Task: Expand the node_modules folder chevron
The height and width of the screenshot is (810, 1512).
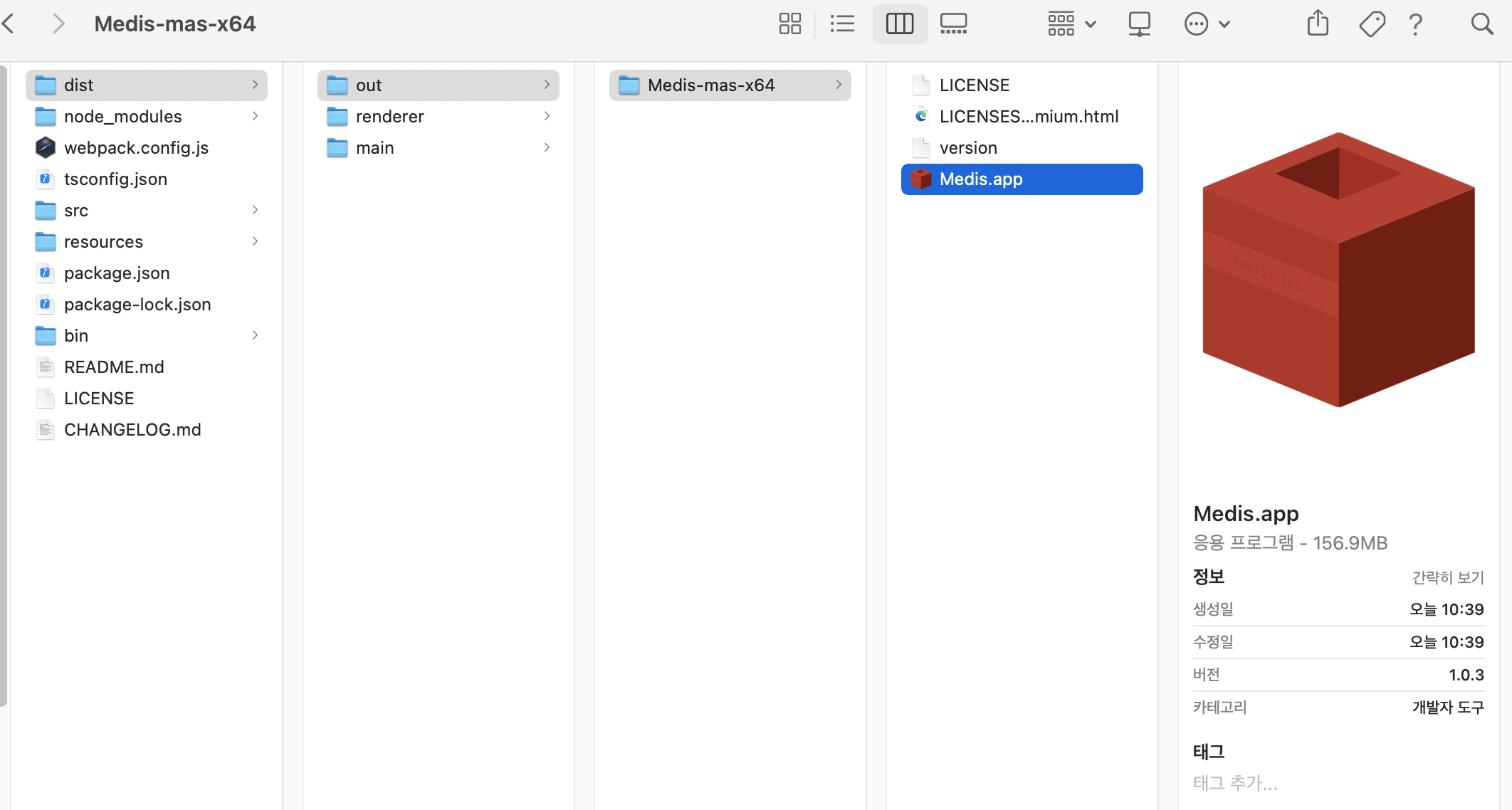Action: coord(255,116)
